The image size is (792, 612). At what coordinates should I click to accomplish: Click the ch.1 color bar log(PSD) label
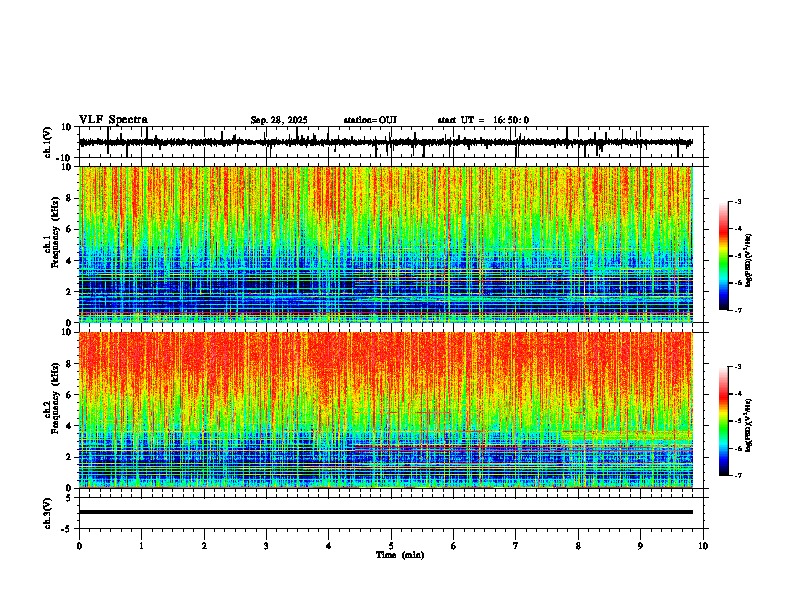(x=749, y=261)
